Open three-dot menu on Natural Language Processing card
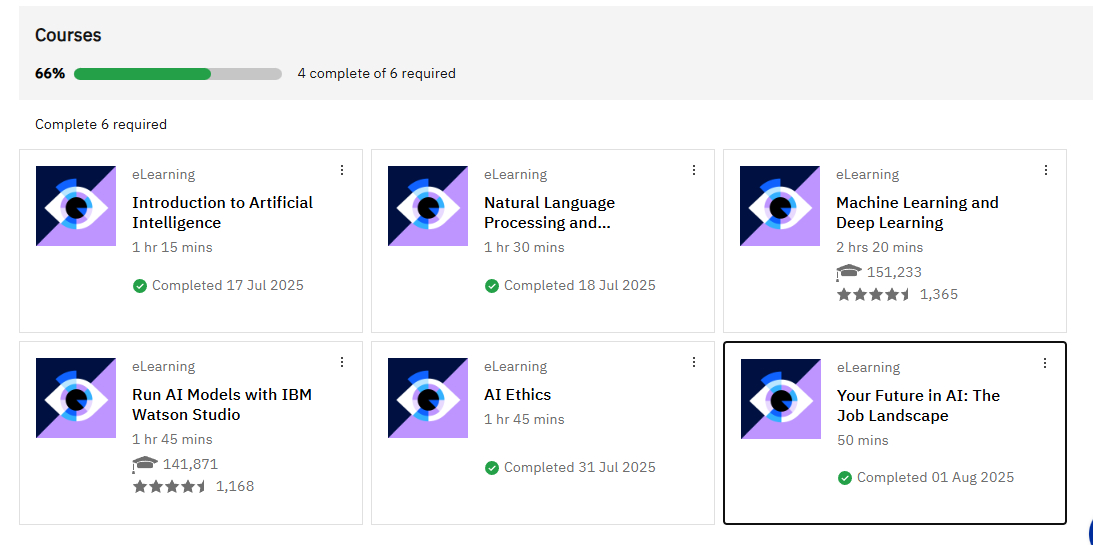The image size is (1093, 545). click(x=694, y=170)
